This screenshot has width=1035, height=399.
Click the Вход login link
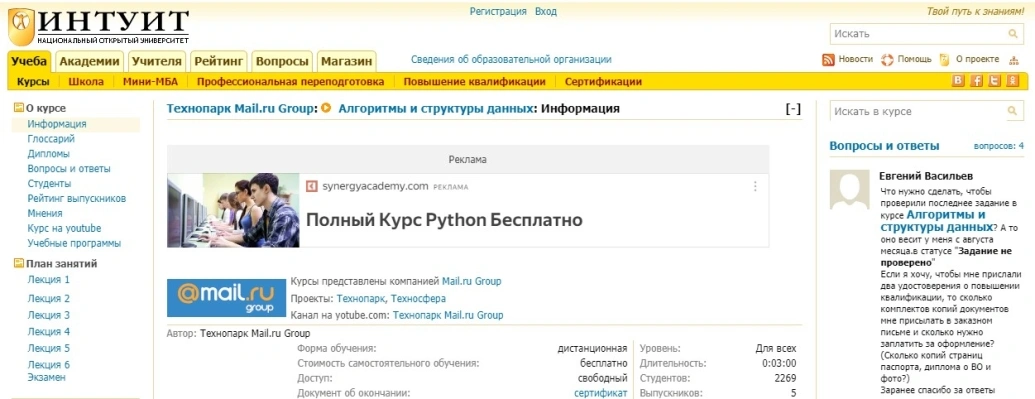point(546,11)
